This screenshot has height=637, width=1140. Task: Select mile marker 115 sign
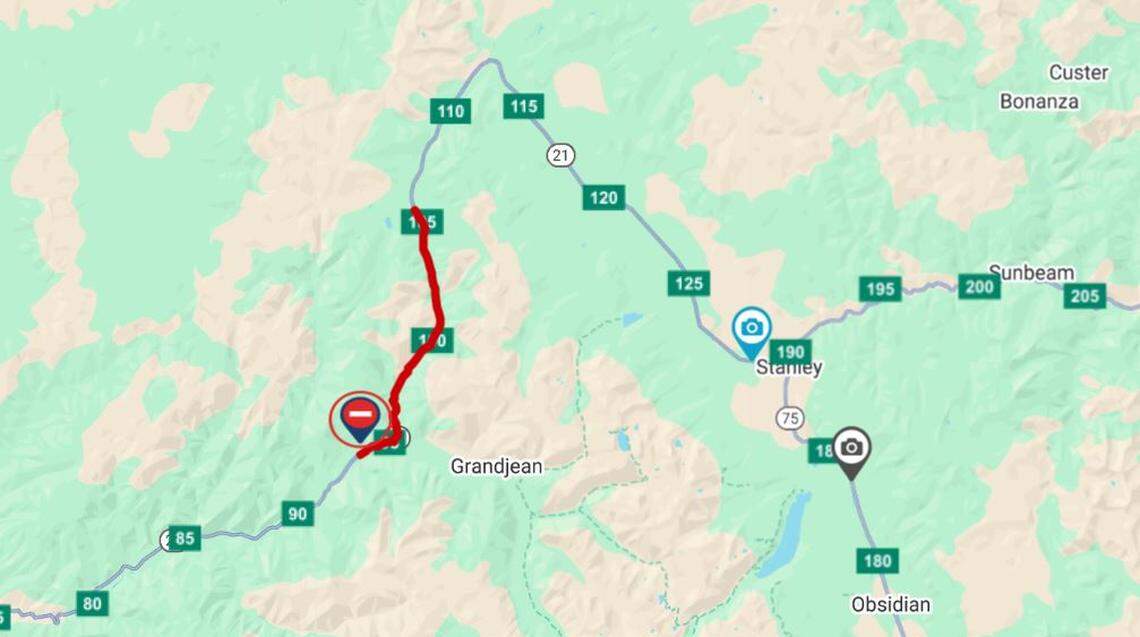pos(523,106)
